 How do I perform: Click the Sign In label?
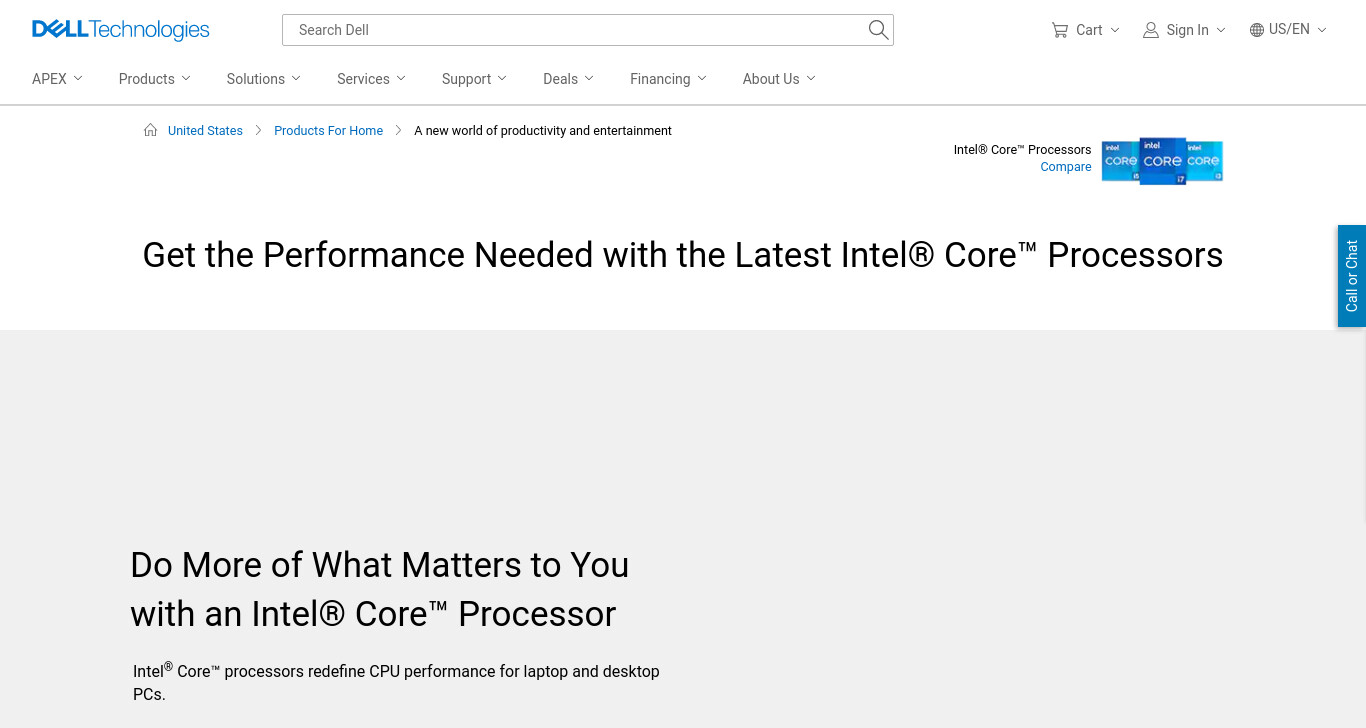(1187, 30)
